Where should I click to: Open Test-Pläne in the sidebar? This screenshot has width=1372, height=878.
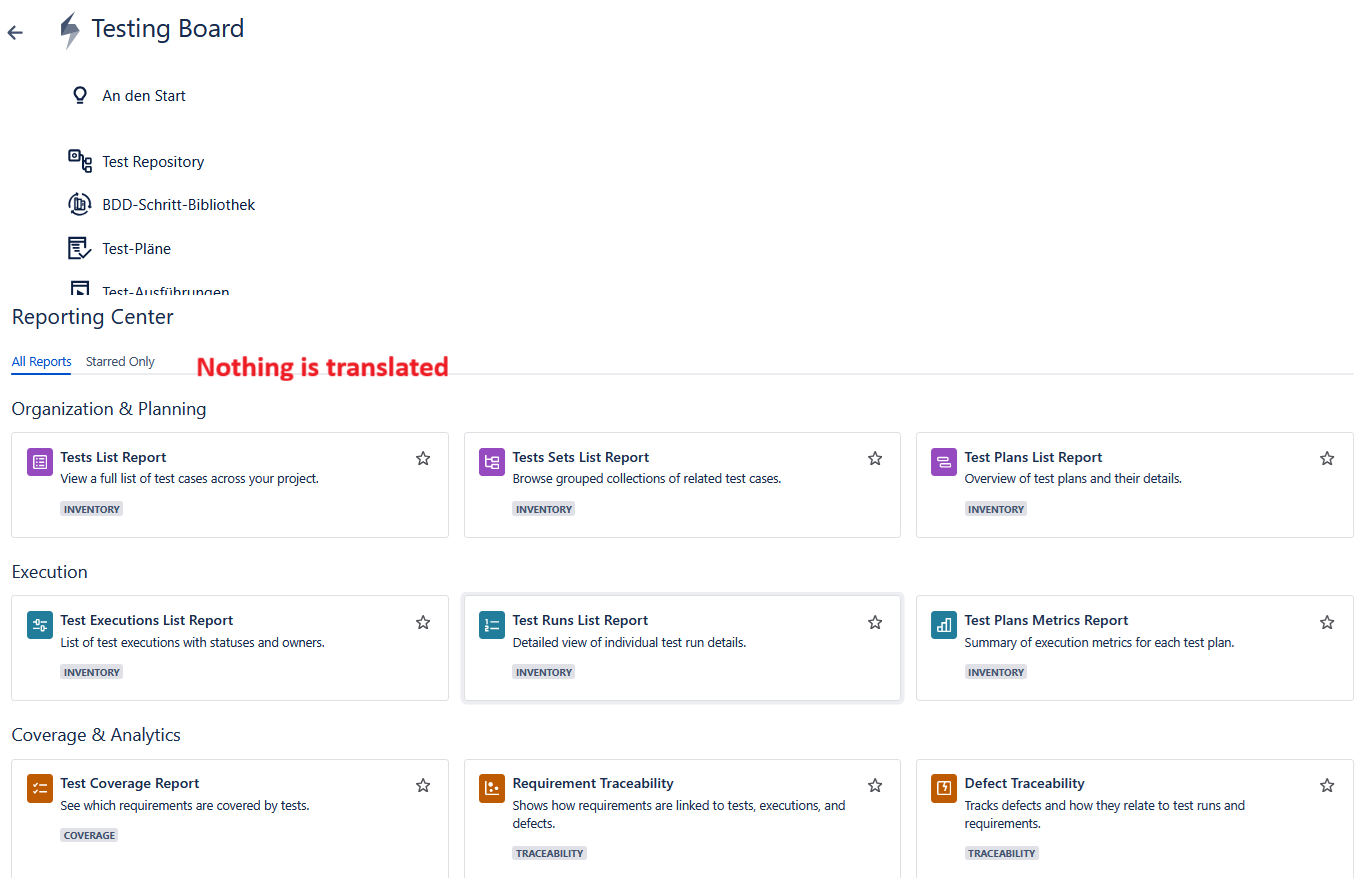coord(136,249)
